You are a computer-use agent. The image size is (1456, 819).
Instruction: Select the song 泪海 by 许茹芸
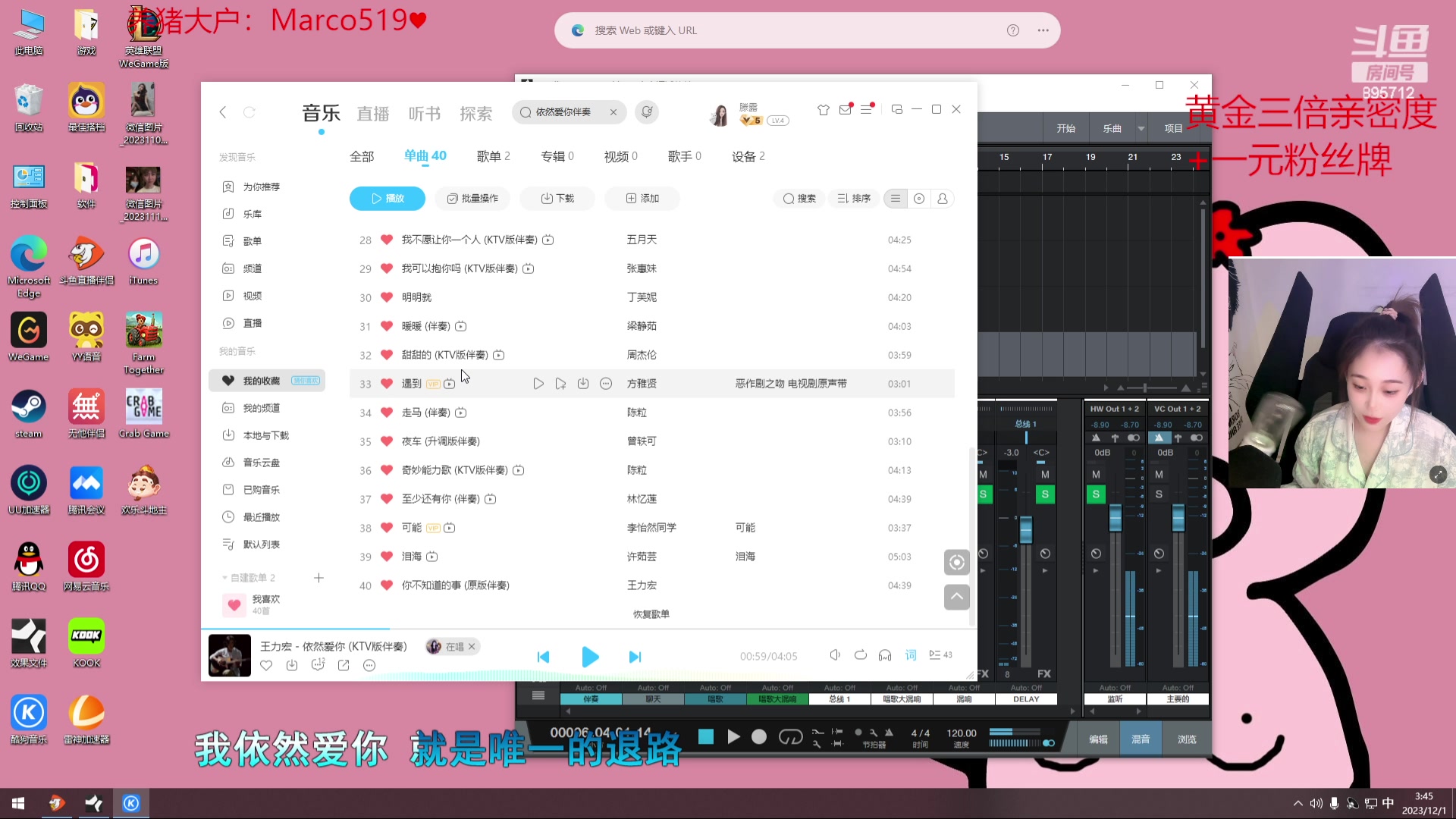[x=413, y=556]
